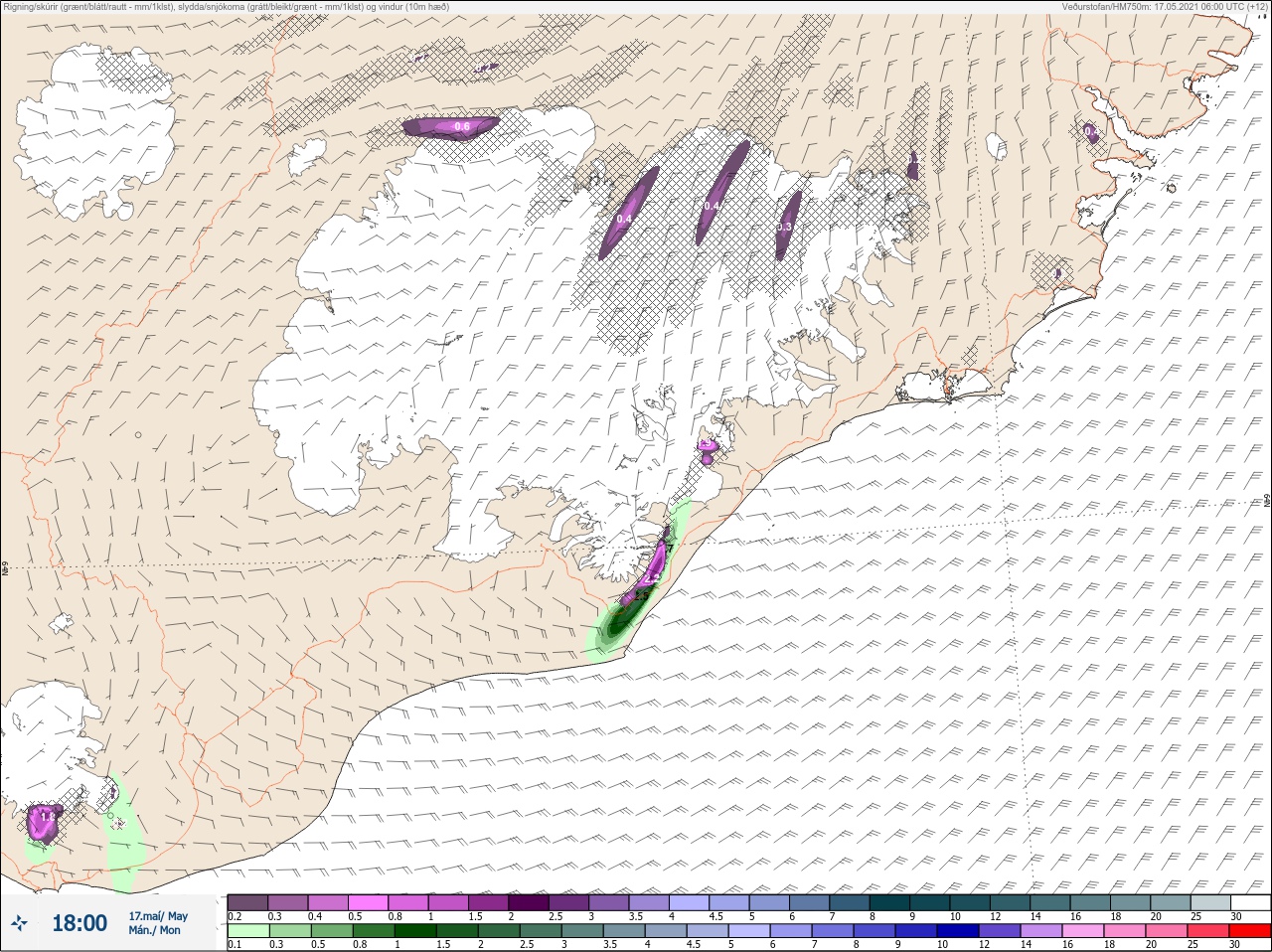Click the 'Mán./ Mon' weekday label
Image resolution: width=1272 pixels, height=952 pixels.
154,930
